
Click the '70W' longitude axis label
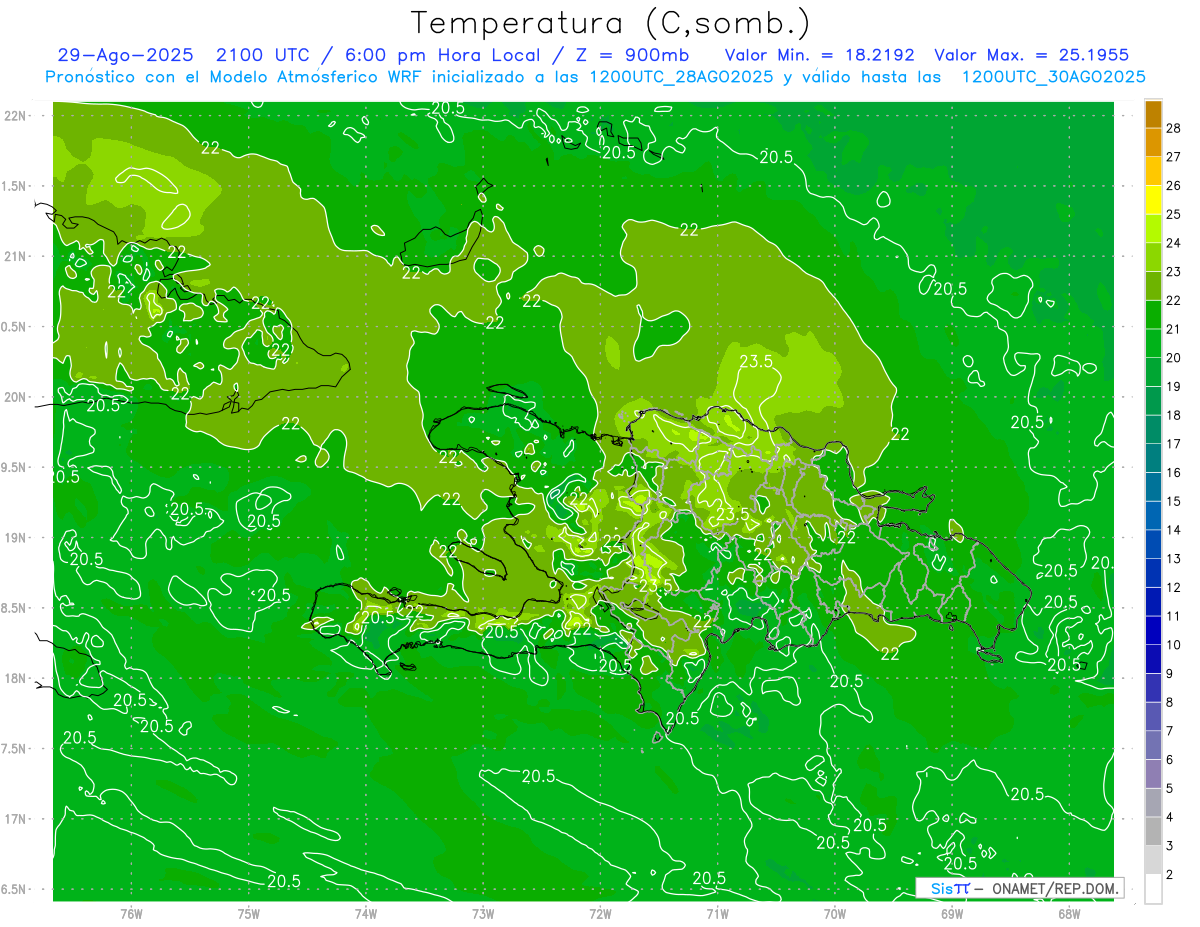pyautogui.click(x=835, y=913)
